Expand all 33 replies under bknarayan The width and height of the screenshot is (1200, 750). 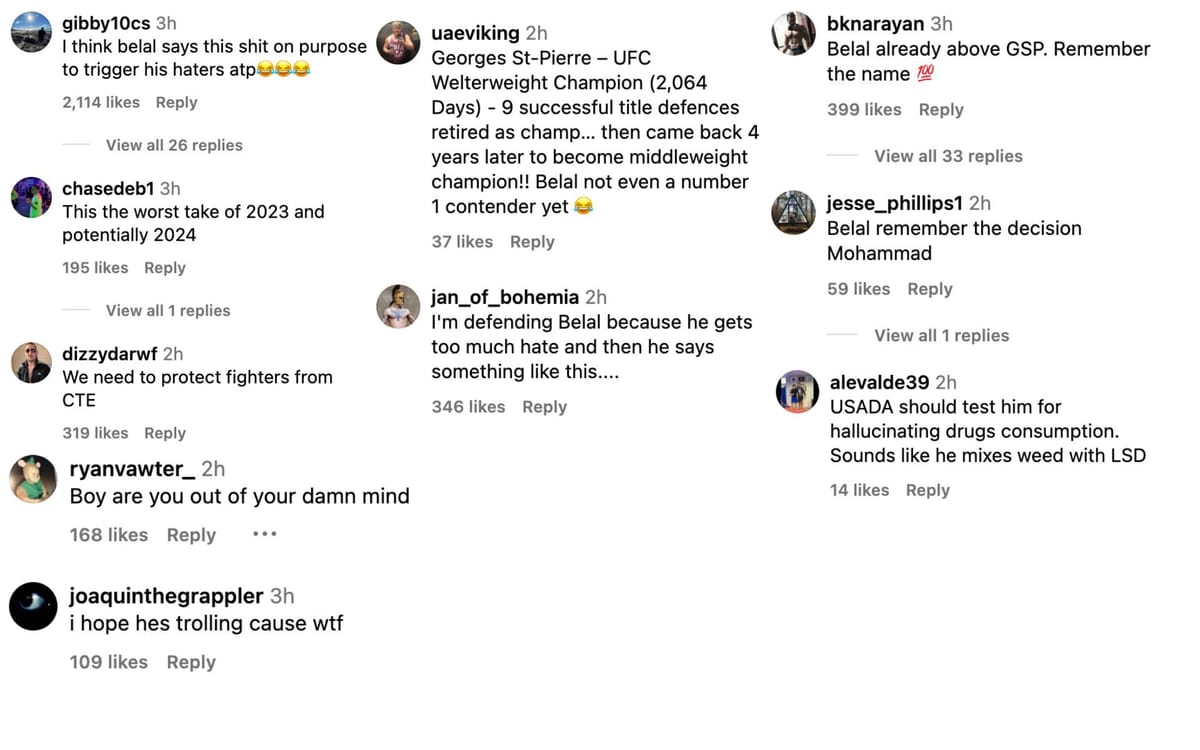[948, 156]
